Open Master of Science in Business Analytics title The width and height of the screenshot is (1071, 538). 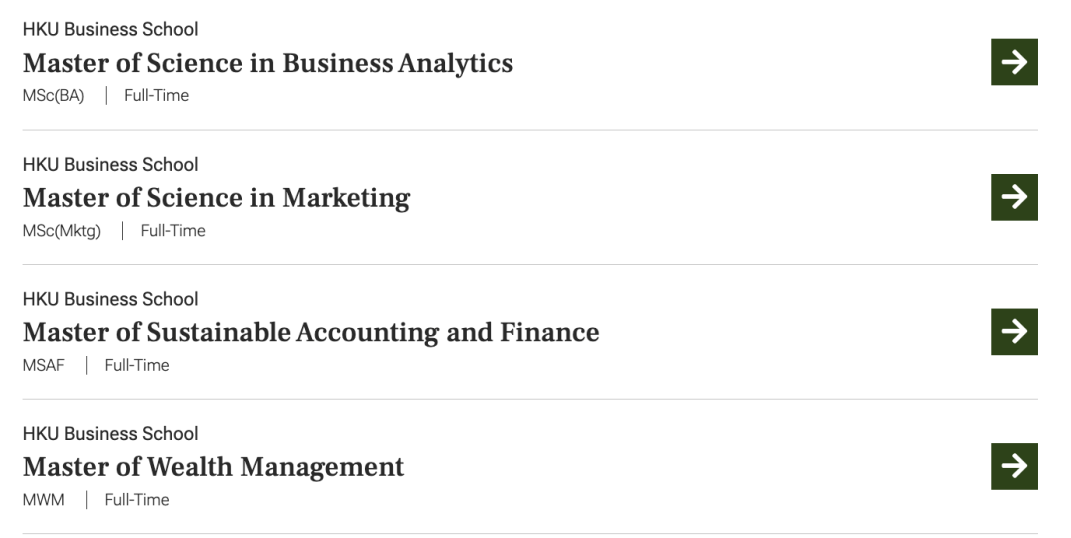click(267, 64)
